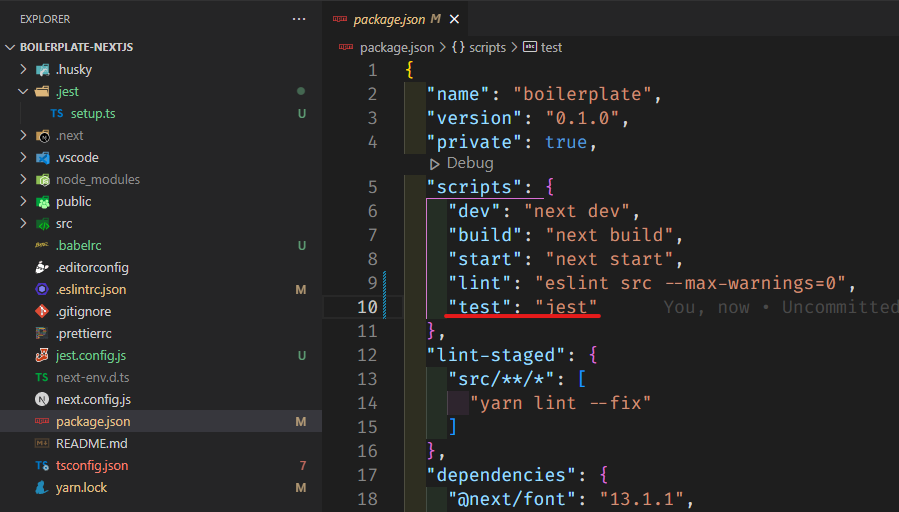Open setup.ts in the file tree
Image resolution: width=899 pixels, height=512 pixels.
(x=92, y=114)
